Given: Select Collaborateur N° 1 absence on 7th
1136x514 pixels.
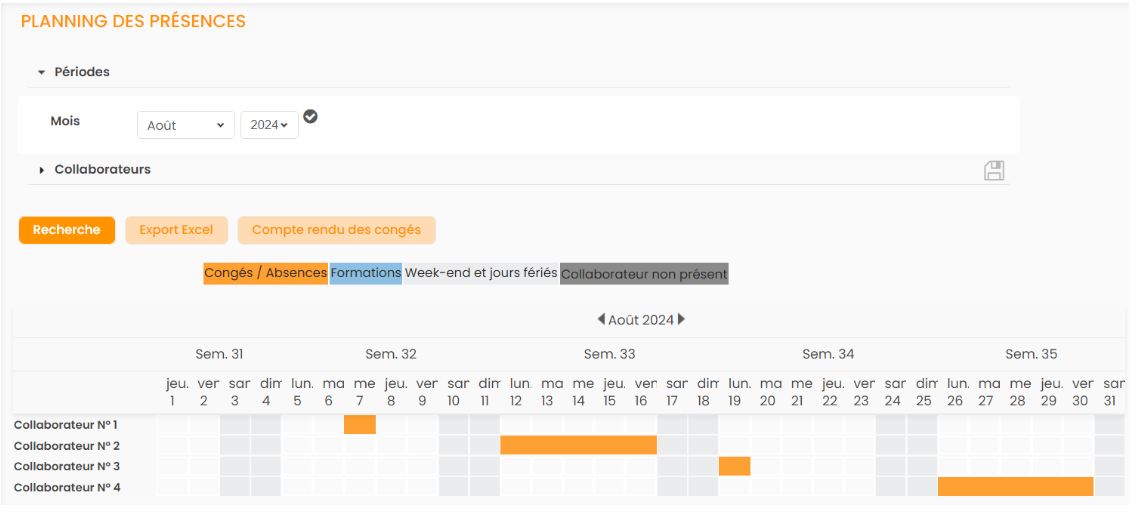Looking at the screenshot, I should [x=360, y=425].
